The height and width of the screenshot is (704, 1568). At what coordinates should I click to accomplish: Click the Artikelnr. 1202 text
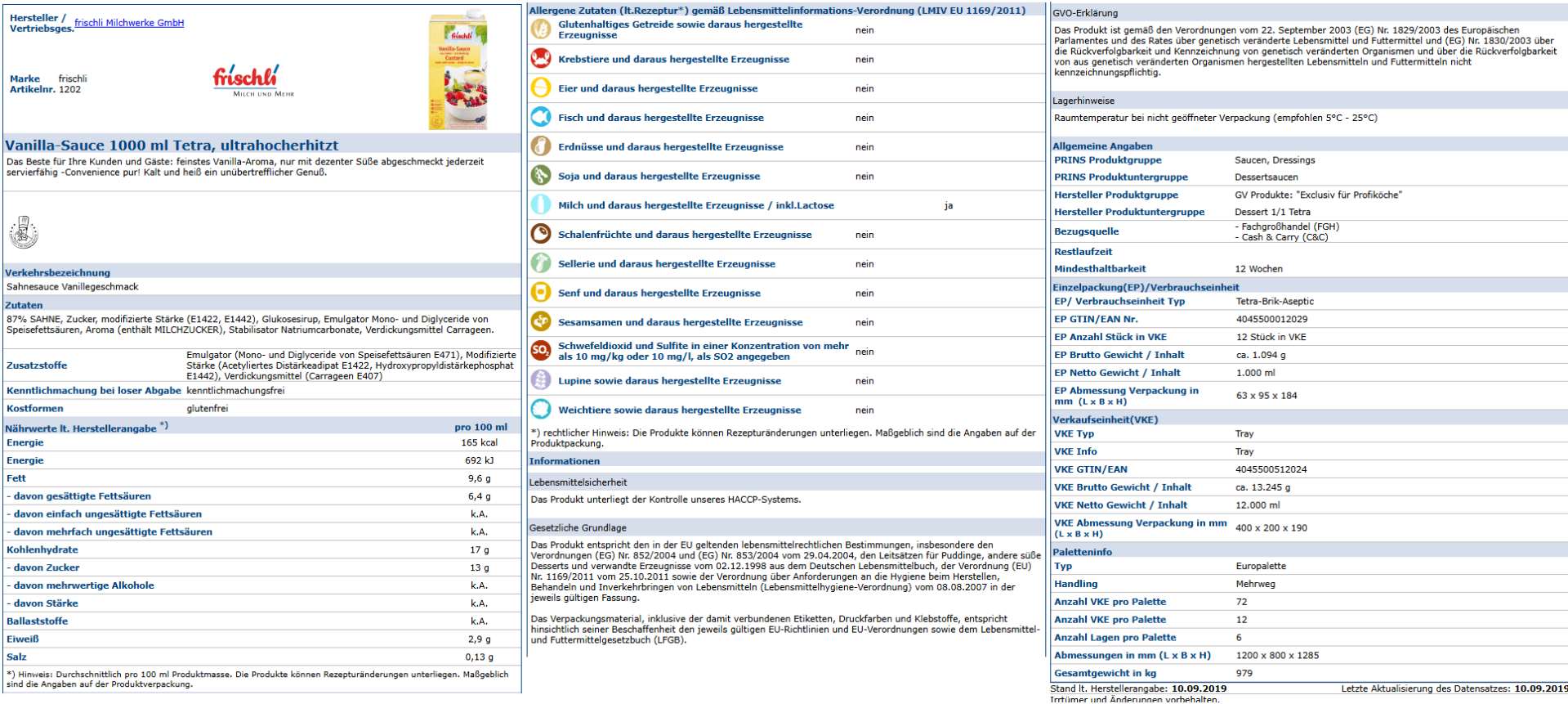45,90
